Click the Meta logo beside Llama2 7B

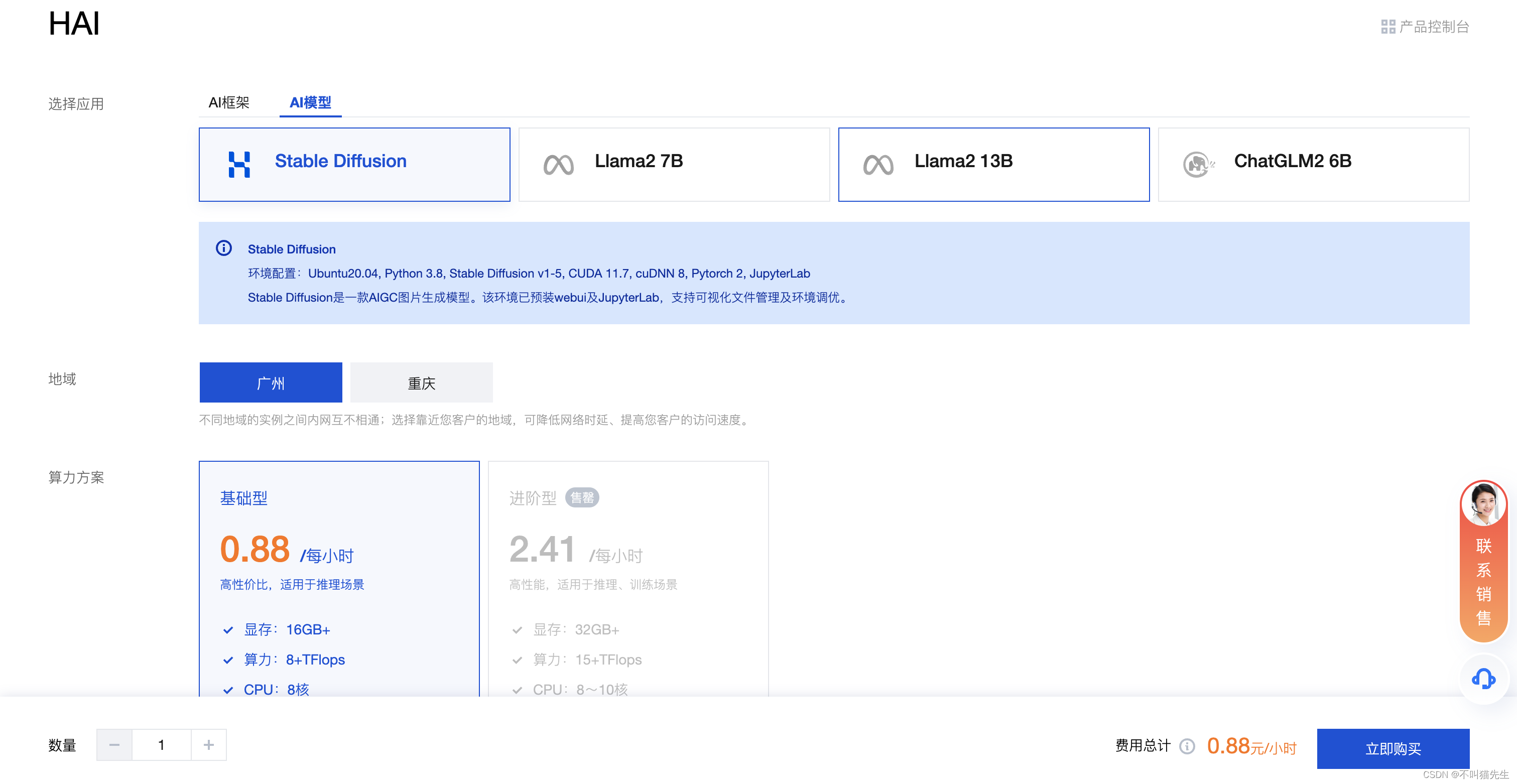(558, 165)
